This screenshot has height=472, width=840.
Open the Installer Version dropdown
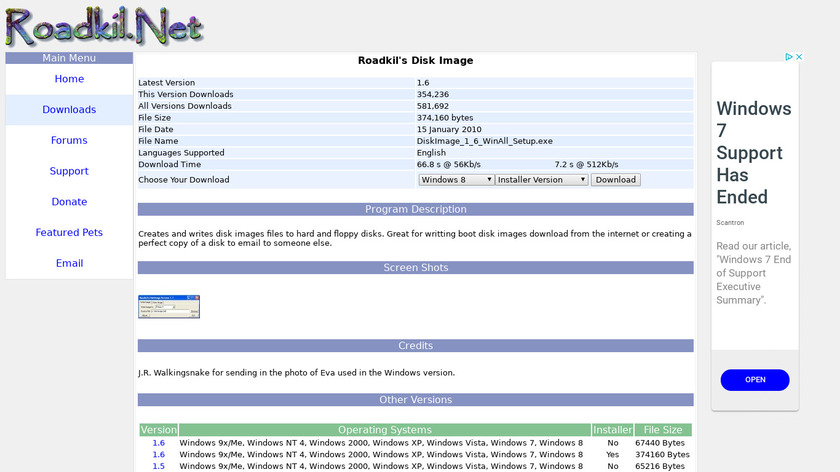click(x=542, y=180)
